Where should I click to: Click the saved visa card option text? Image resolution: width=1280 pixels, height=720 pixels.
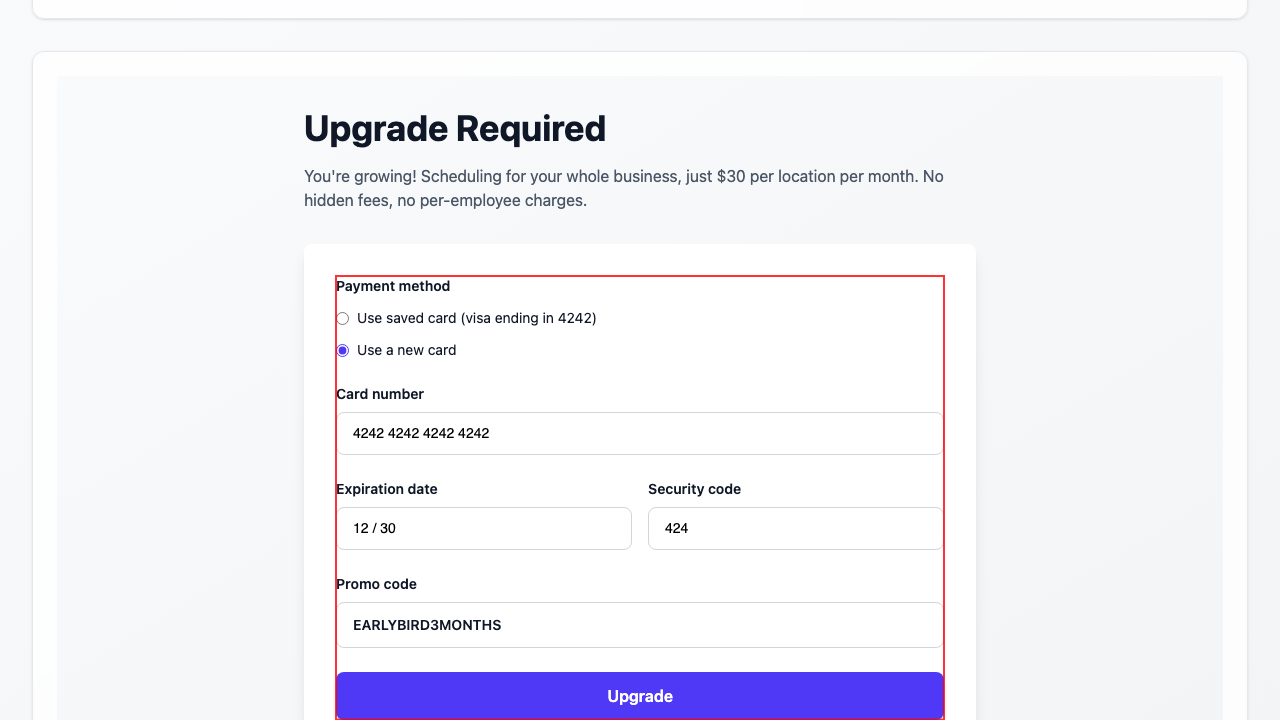pos(476,318)
